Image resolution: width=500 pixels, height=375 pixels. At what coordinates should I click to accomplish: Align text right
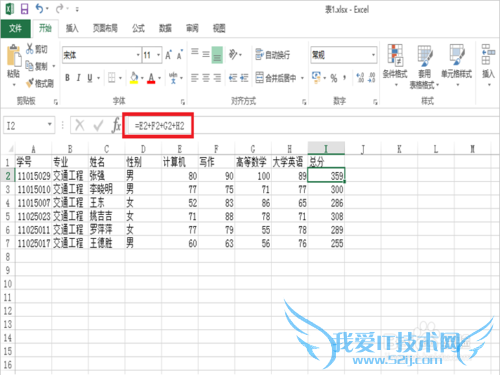[217, 78]
